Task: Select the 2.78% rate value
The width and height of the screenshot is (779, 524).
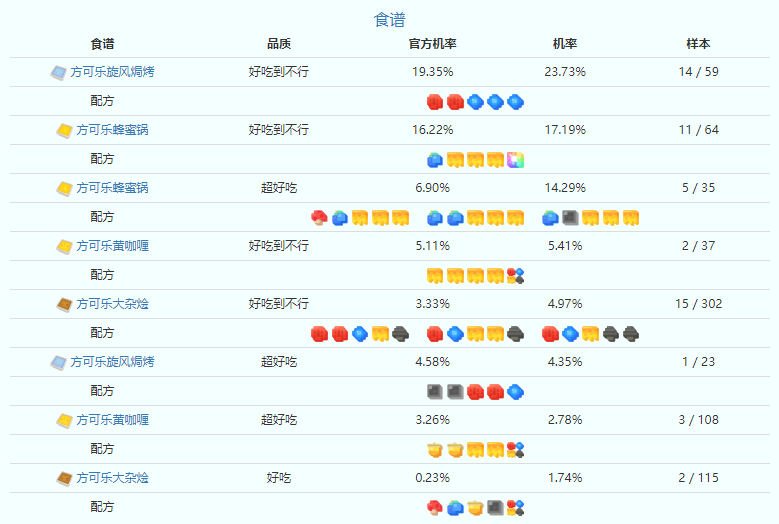Action: point(565,420)
